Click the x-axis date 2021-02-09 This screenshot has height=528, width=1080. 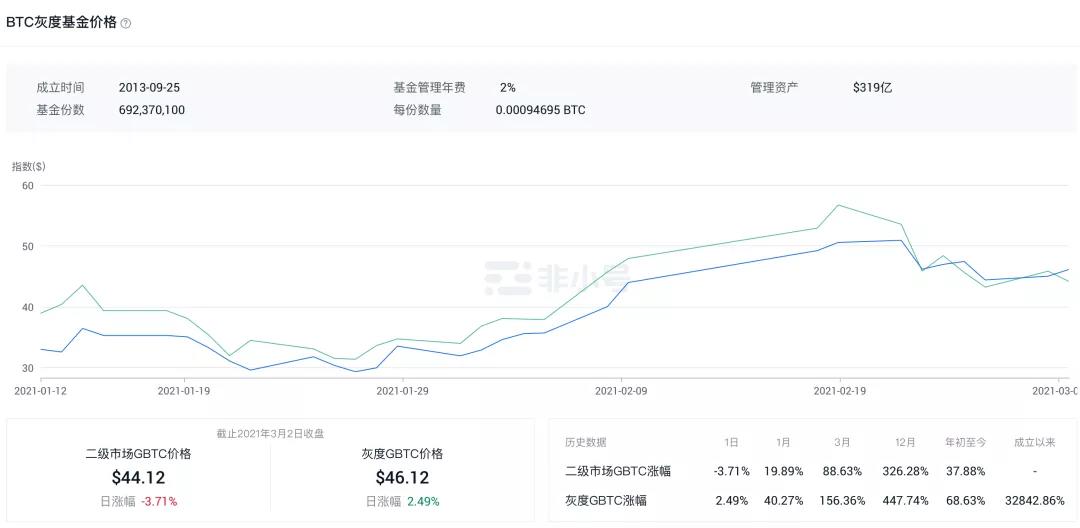click(621, 390)
